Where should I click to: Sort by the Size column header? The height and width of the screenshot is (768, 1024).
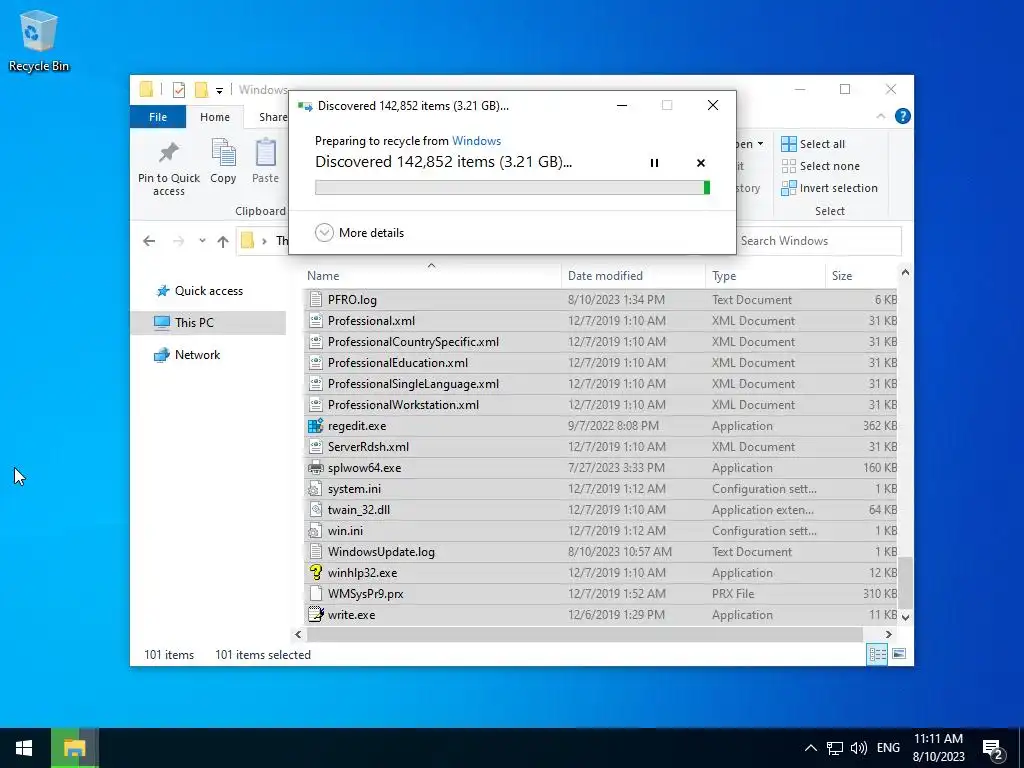(x=861, y=276)
